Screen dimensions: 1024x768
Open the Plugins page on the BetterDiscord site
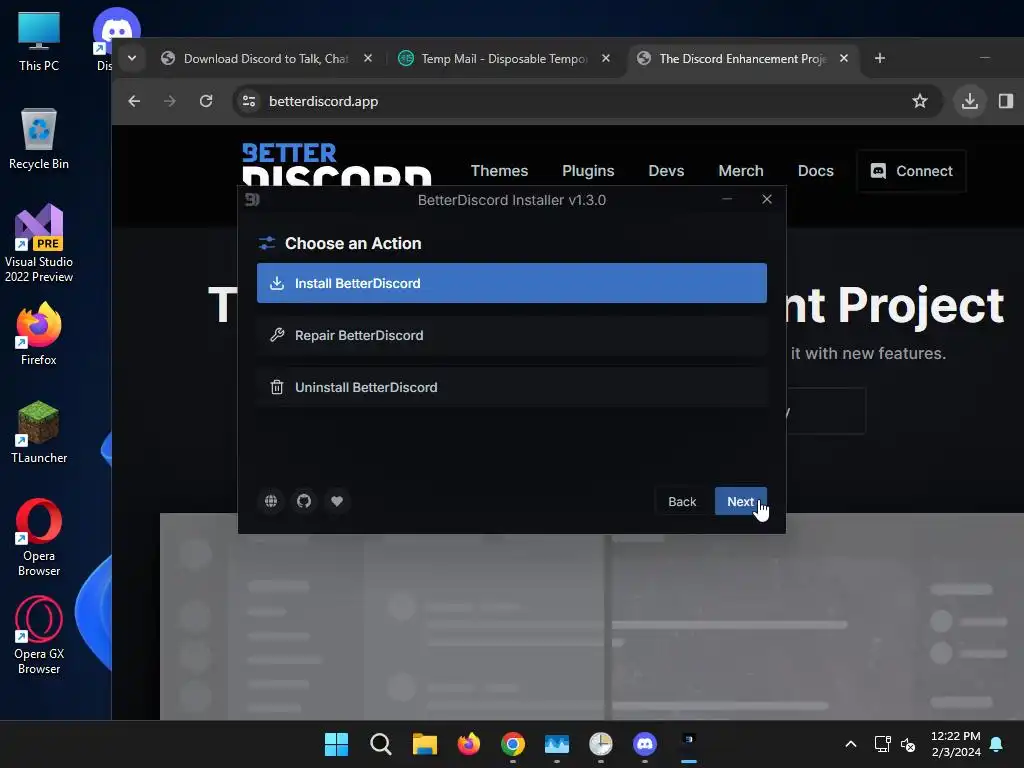pyautogui.click(x=588, y=170)
